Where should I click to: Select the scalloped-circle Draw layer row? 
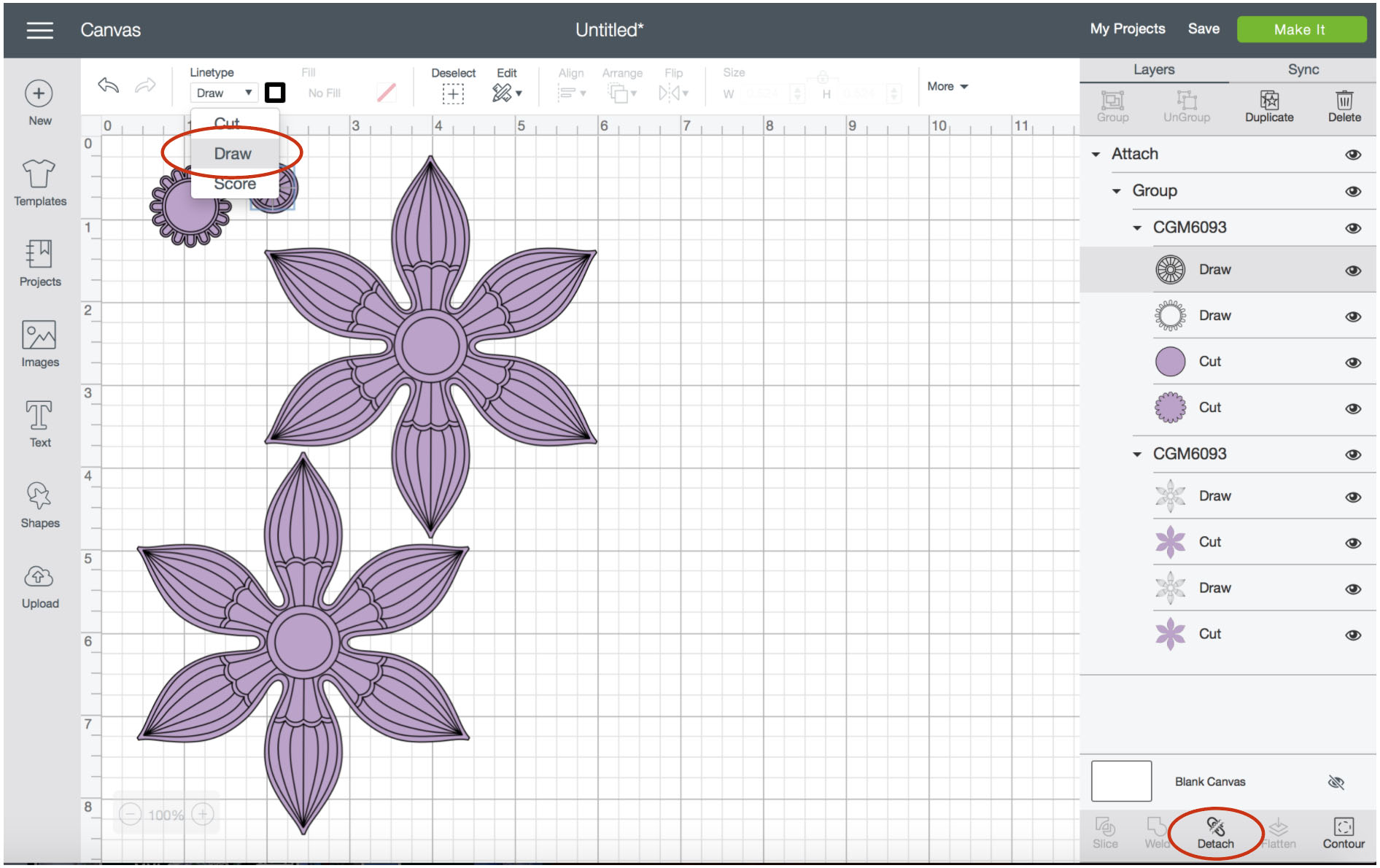[1228, 316]
